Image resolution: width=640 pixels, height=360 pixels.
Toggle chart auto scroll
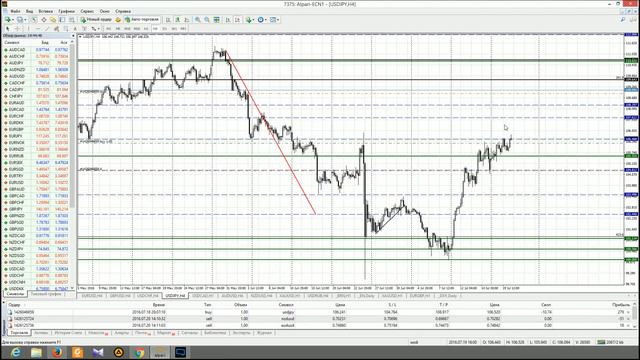pyautogui.click(x=227, y=20)
